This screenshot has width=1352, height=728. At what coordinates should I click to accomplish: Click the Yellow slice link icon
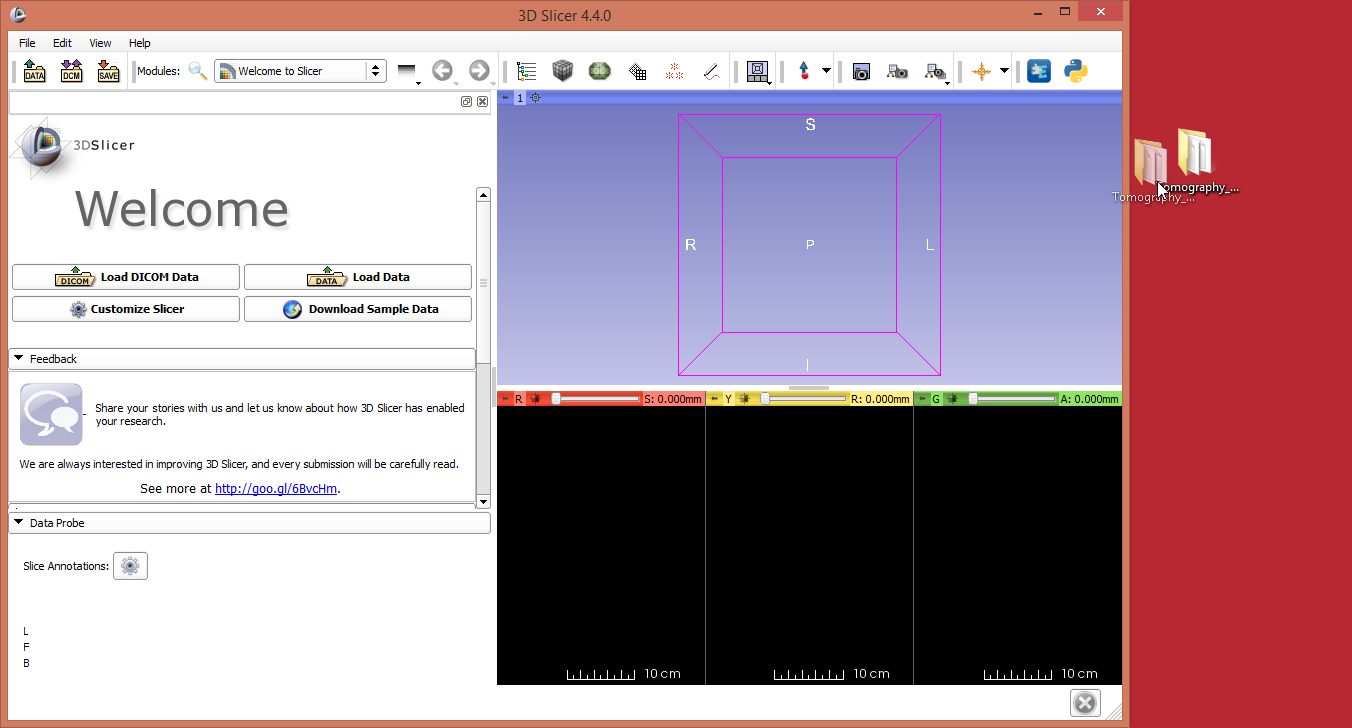tap(745, 399)
